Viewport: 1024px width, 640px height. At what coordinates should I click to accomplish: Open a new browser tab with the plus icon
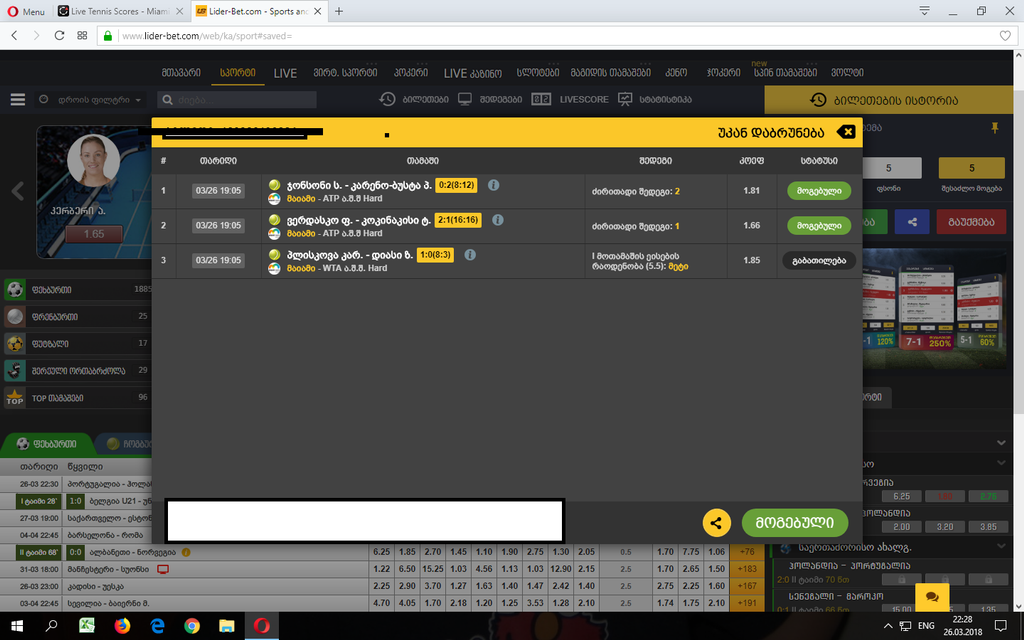(339, 11)
